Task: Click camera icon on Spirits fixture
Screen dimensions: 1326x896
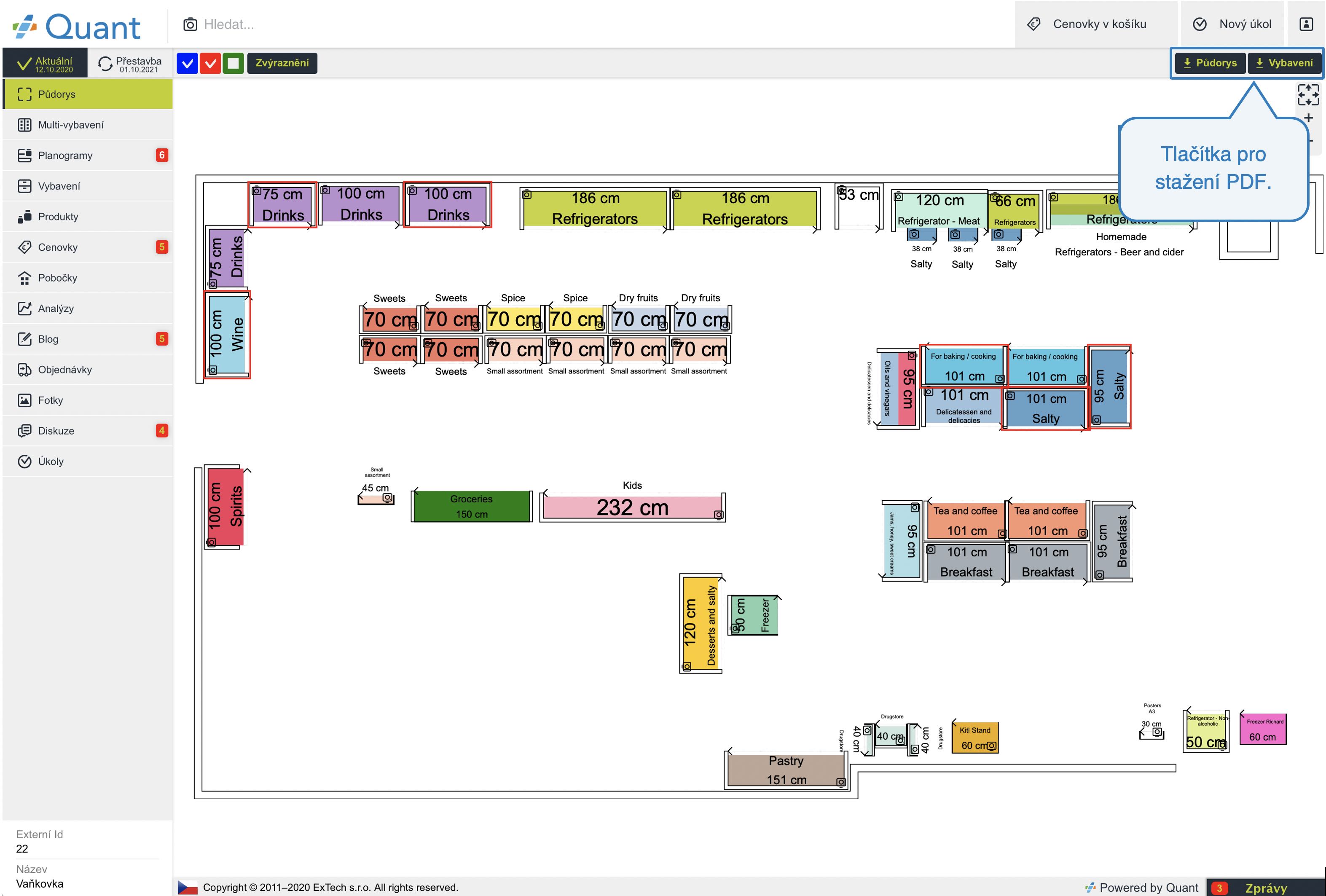Action: pos(211,542)
